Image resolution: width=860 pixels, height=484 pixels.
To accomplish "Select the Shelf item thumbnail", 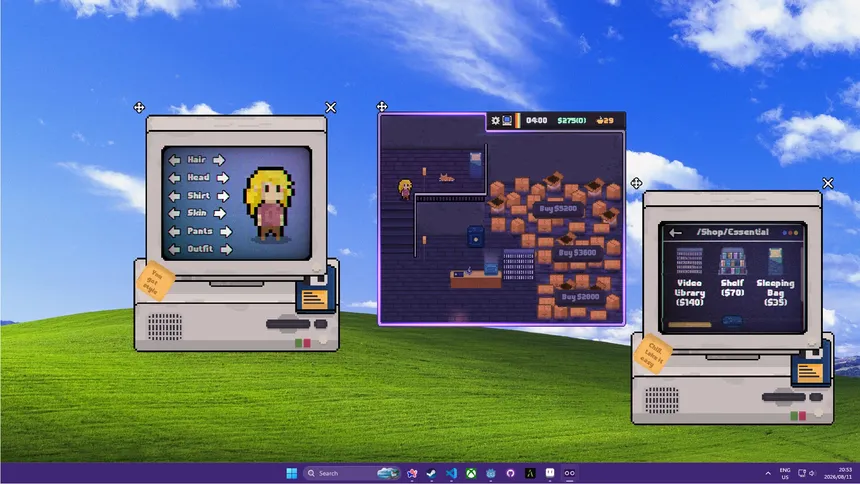I will tap(732, 261).
